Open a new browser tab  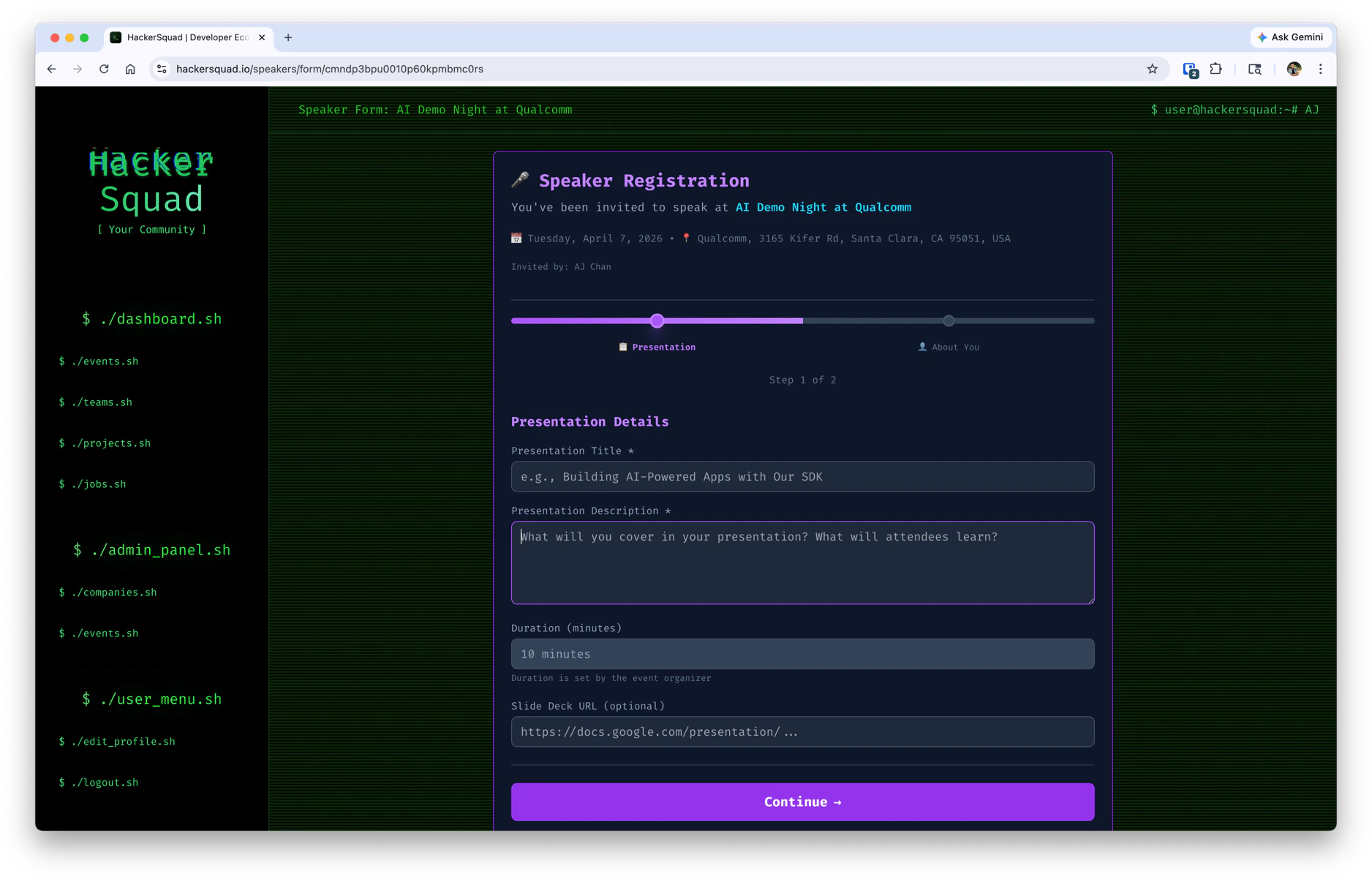(x=288, y=37)
